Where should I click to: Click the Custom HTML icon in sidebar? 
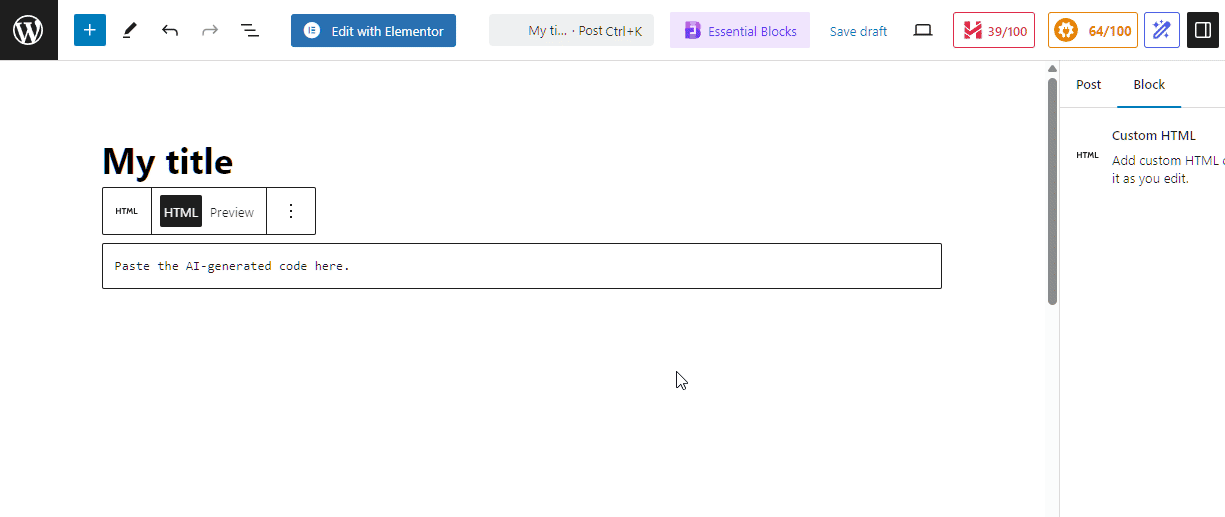coord(1087,155)
